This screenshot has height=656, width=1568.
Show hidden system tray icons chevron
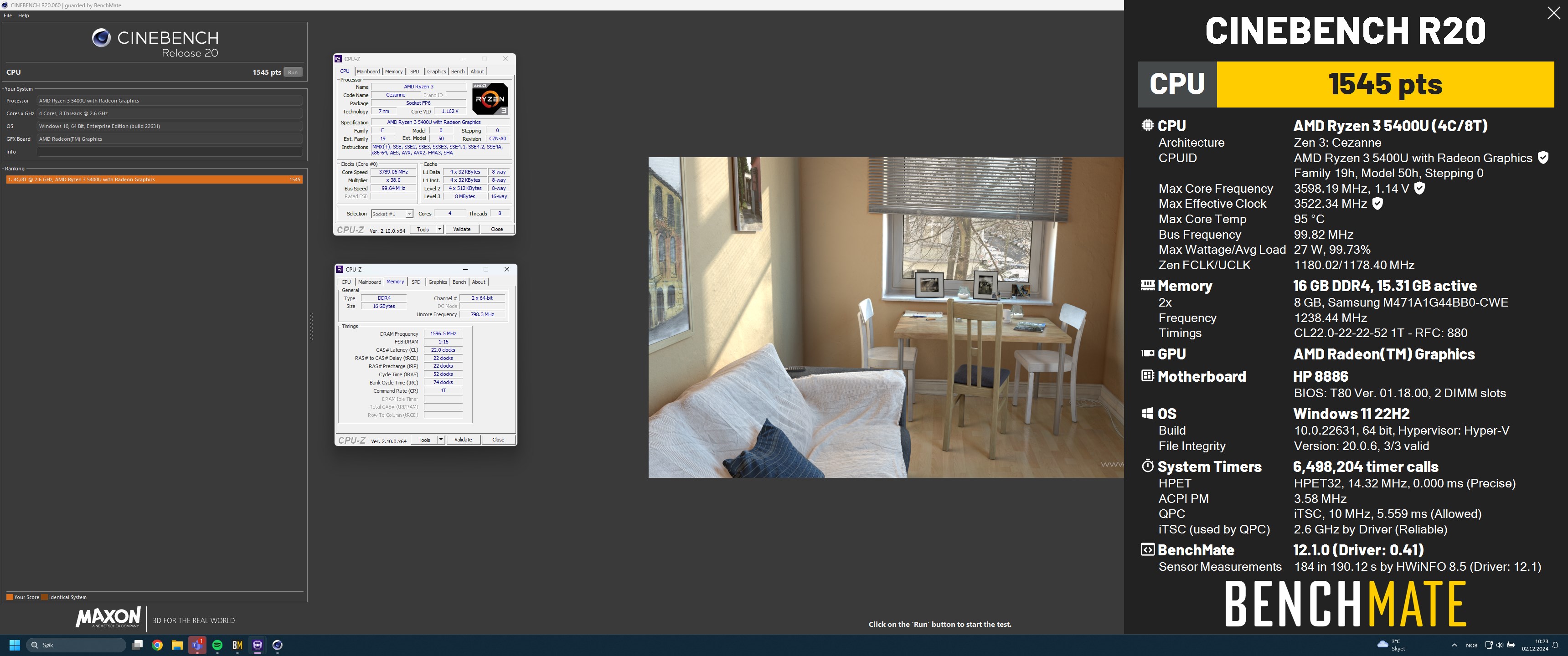[1454, 645]
